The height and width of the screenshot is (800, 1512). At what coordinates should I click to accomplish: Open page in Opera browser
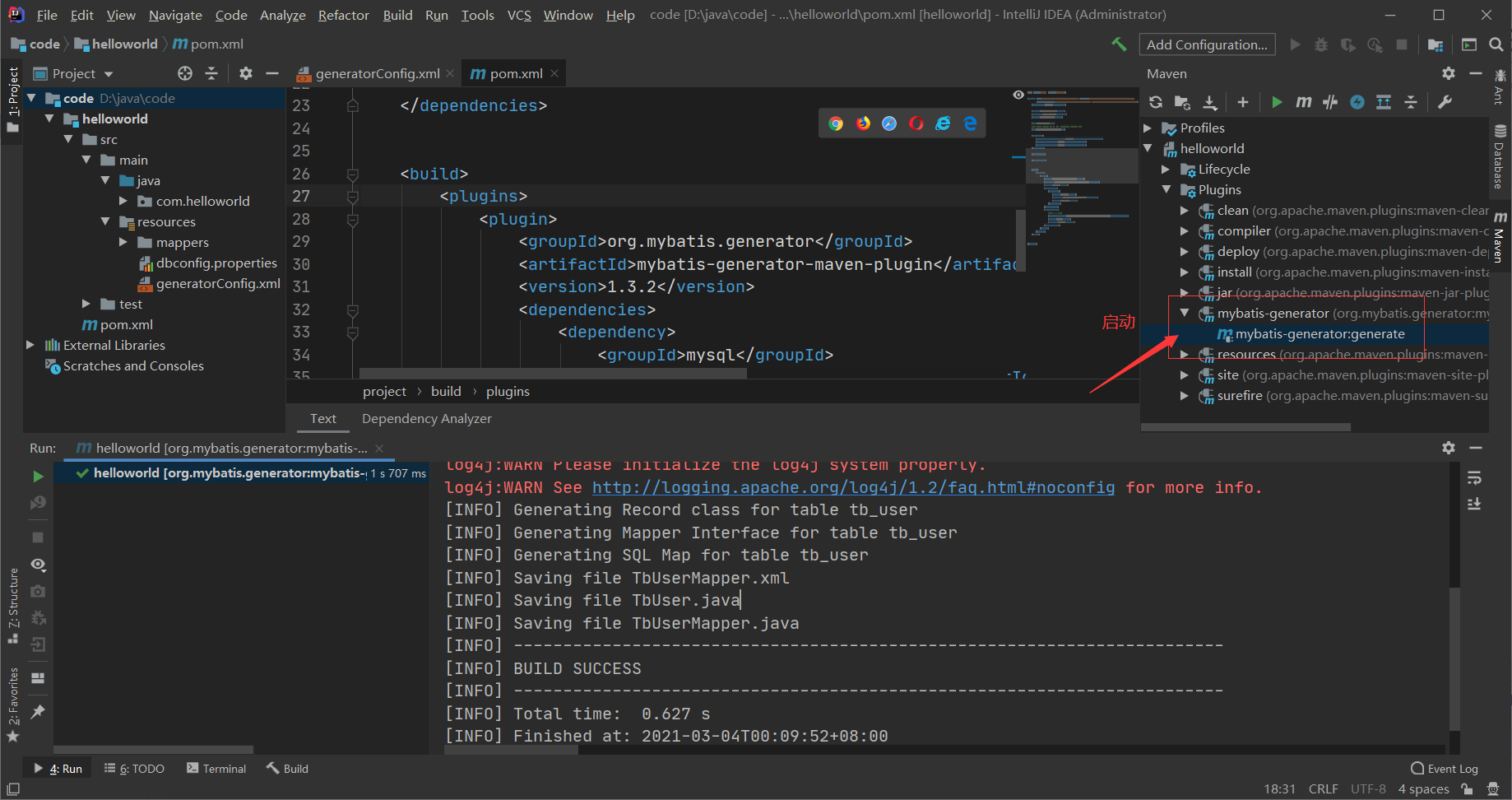coord(916,123)
